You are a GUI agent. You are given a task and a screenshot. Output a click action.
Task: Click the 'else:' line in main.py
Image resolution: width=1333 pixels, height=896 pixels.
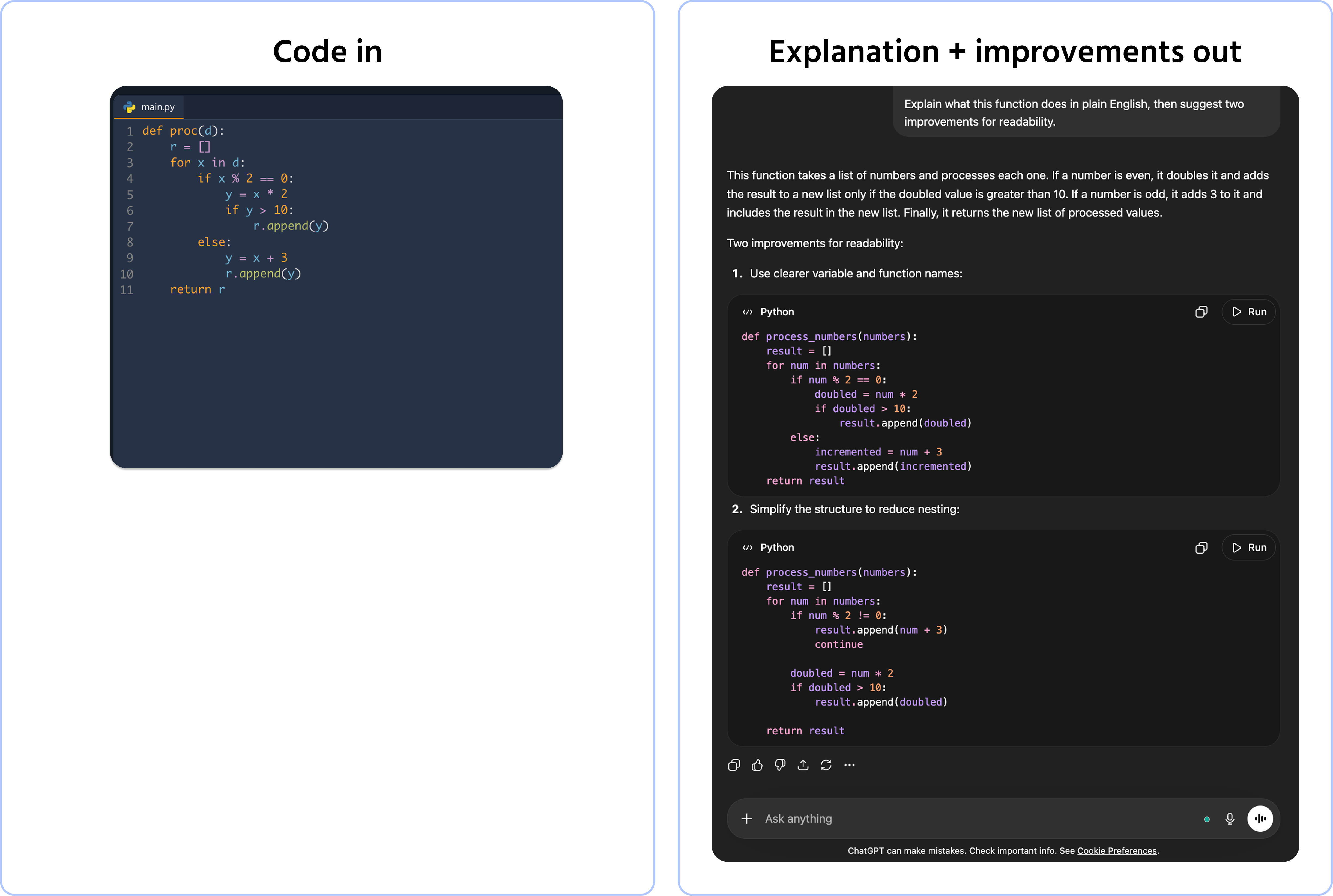coord(214,242)
